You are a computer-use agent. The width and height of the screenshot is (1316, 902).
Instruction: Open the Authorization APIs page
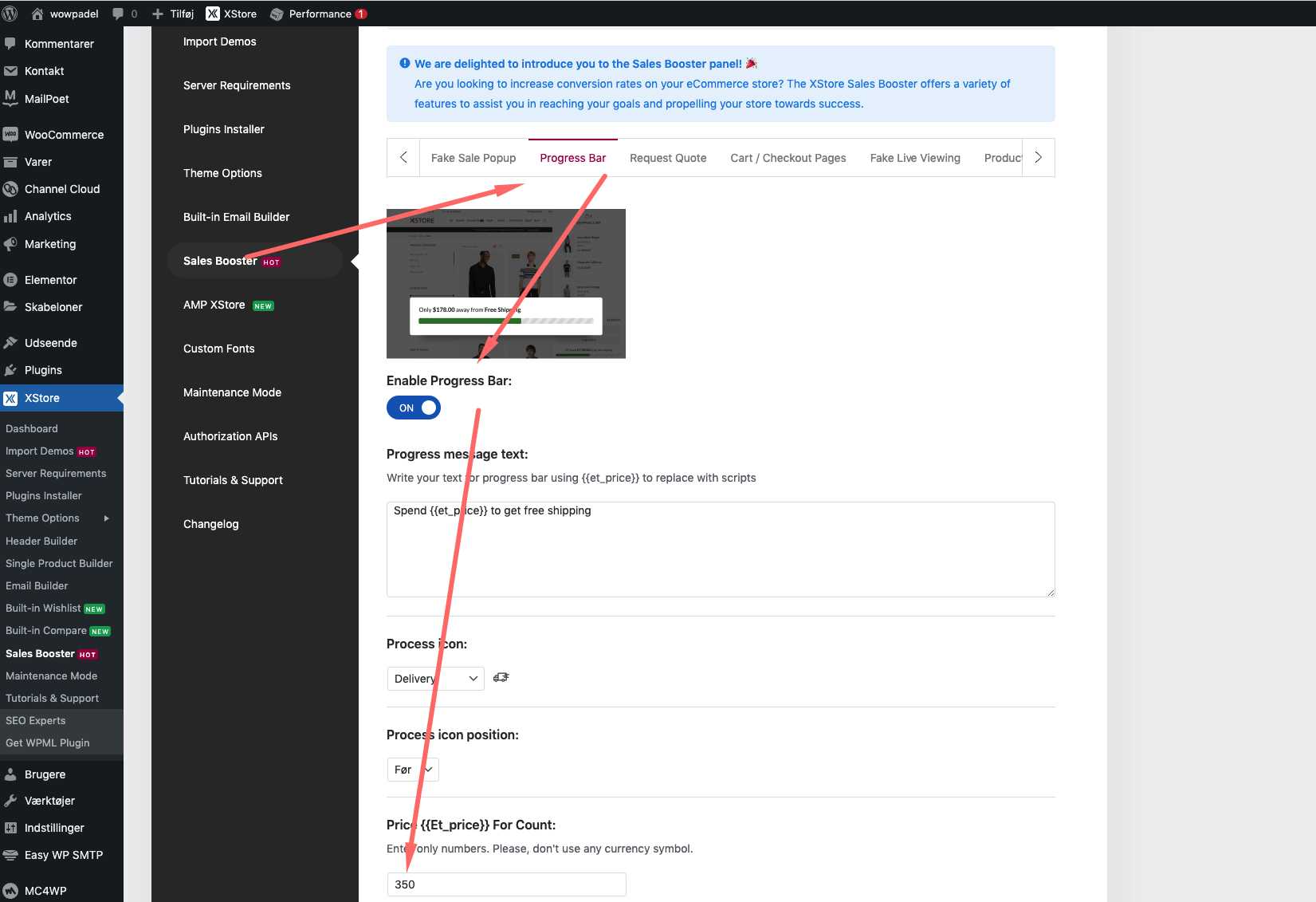tap(230, 436)
